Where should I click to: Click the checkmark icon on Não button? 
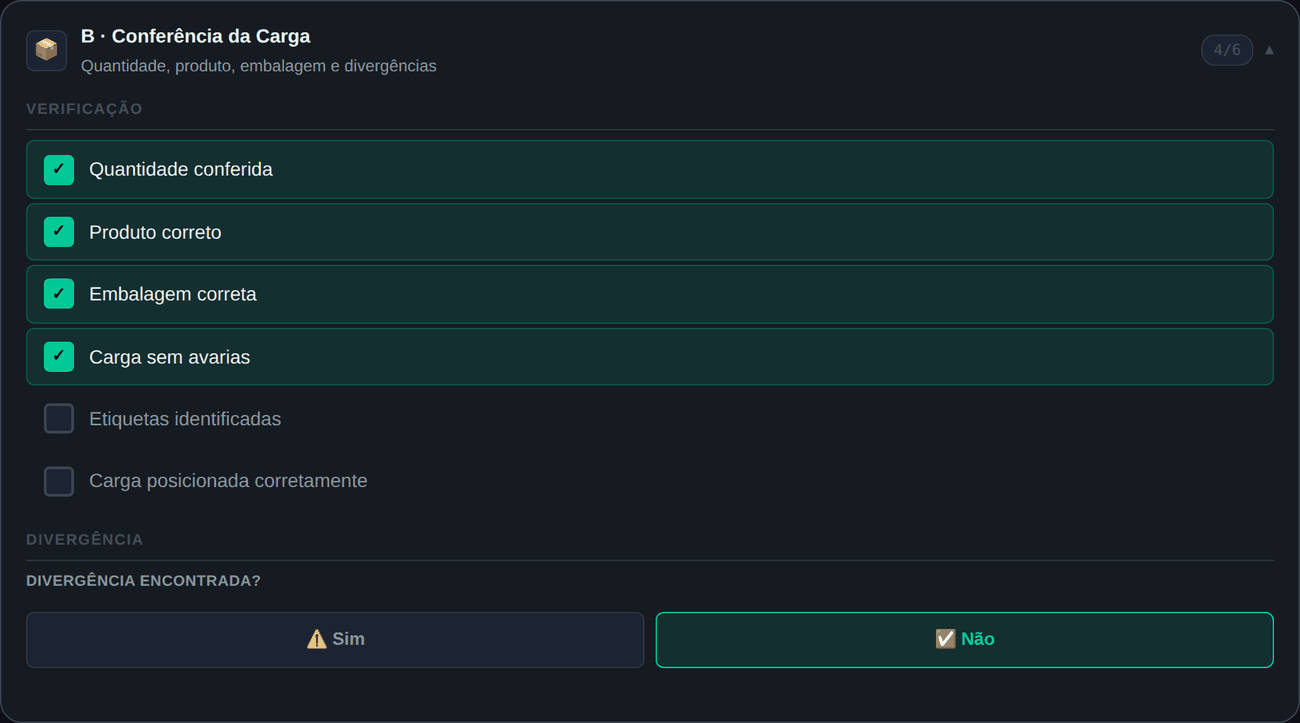point(945,639)
